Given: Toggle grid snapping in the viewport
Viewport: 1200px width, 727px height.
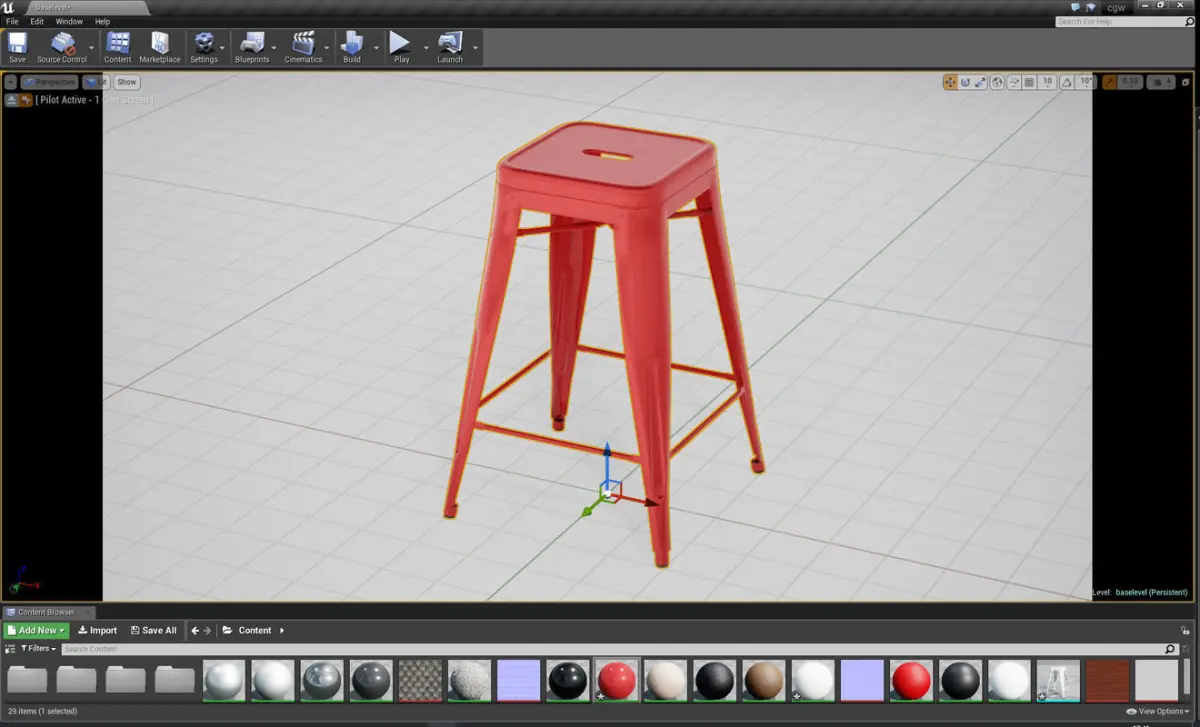Looking at the screenshot, I should (x=1029, y=82).
